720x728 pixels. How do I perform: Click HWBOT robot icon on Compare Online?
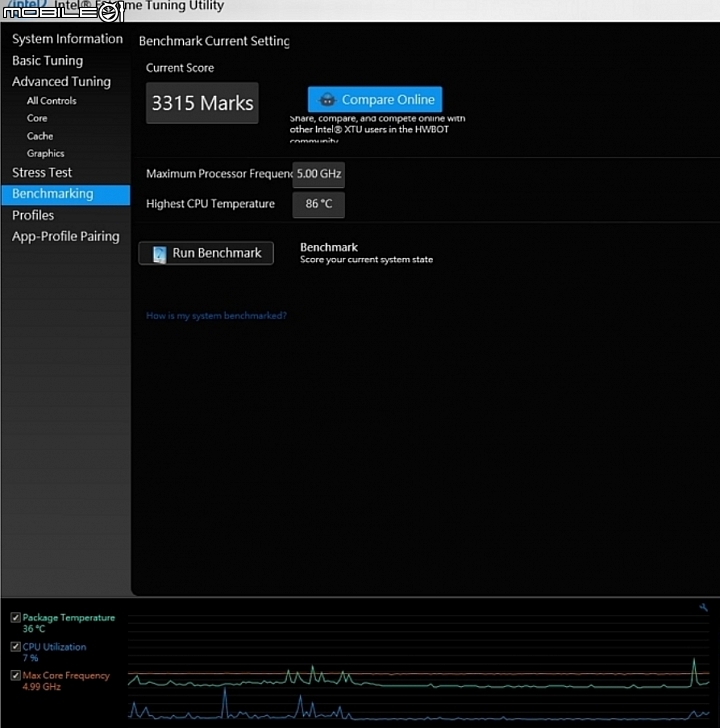[x=327, y=99]
